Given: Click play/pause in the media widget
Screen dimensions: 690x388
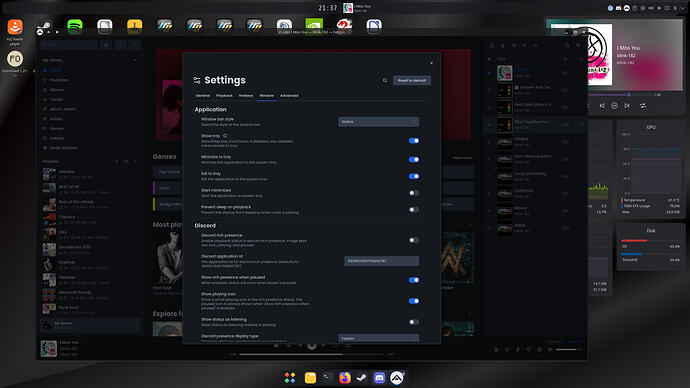Looking at the screenshot, I should coord(614,106).
